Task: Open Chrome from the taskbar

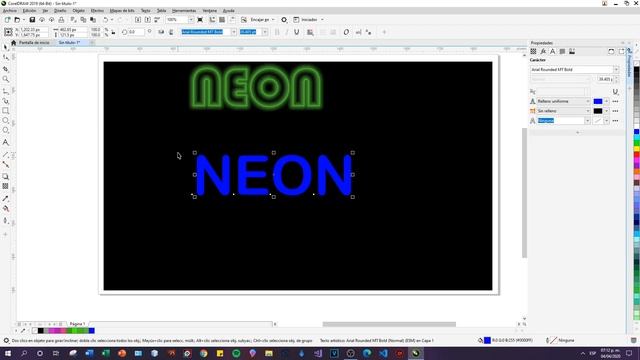Action: (x=203, y=353)
